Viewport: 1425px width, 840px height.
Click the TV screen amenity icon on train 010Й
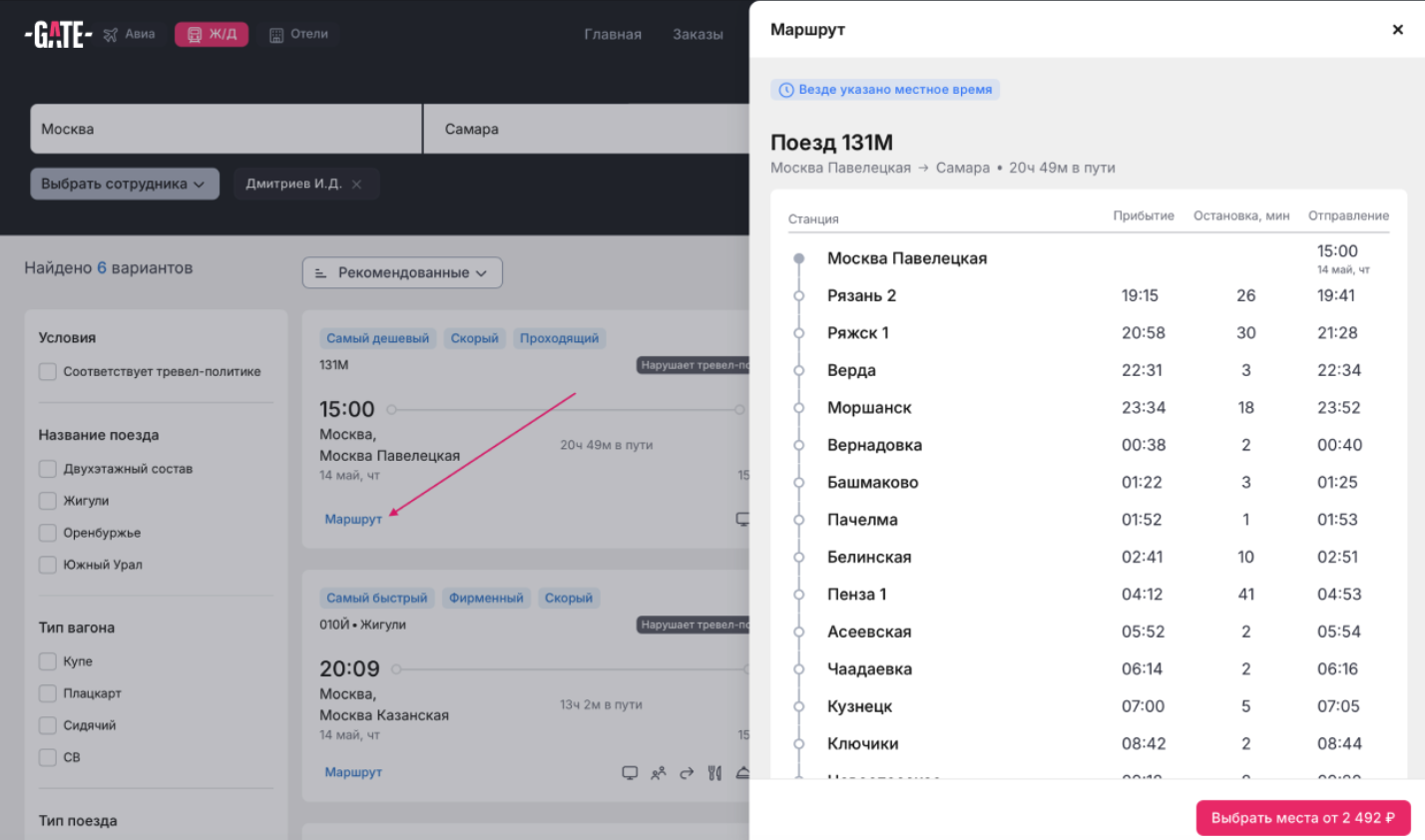click(x=630, y=773)
